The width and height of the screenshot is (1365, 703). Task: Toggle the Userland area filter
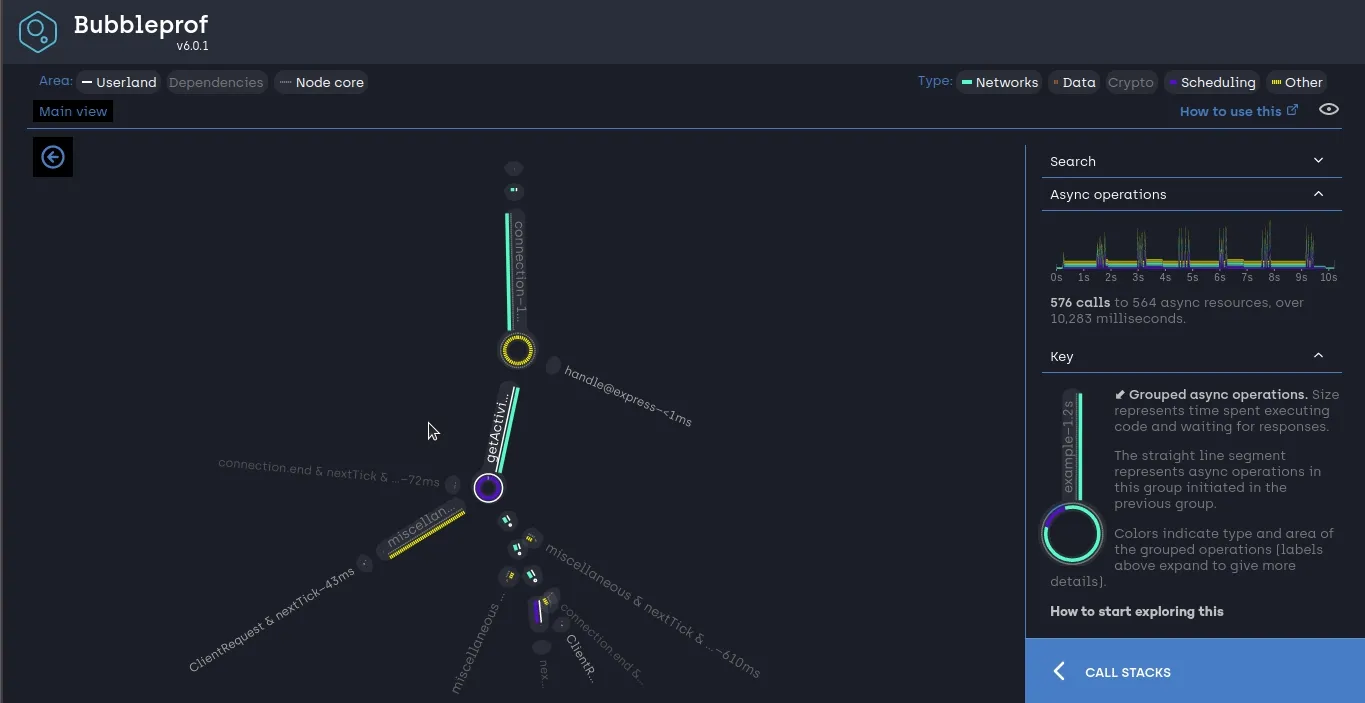119,83
